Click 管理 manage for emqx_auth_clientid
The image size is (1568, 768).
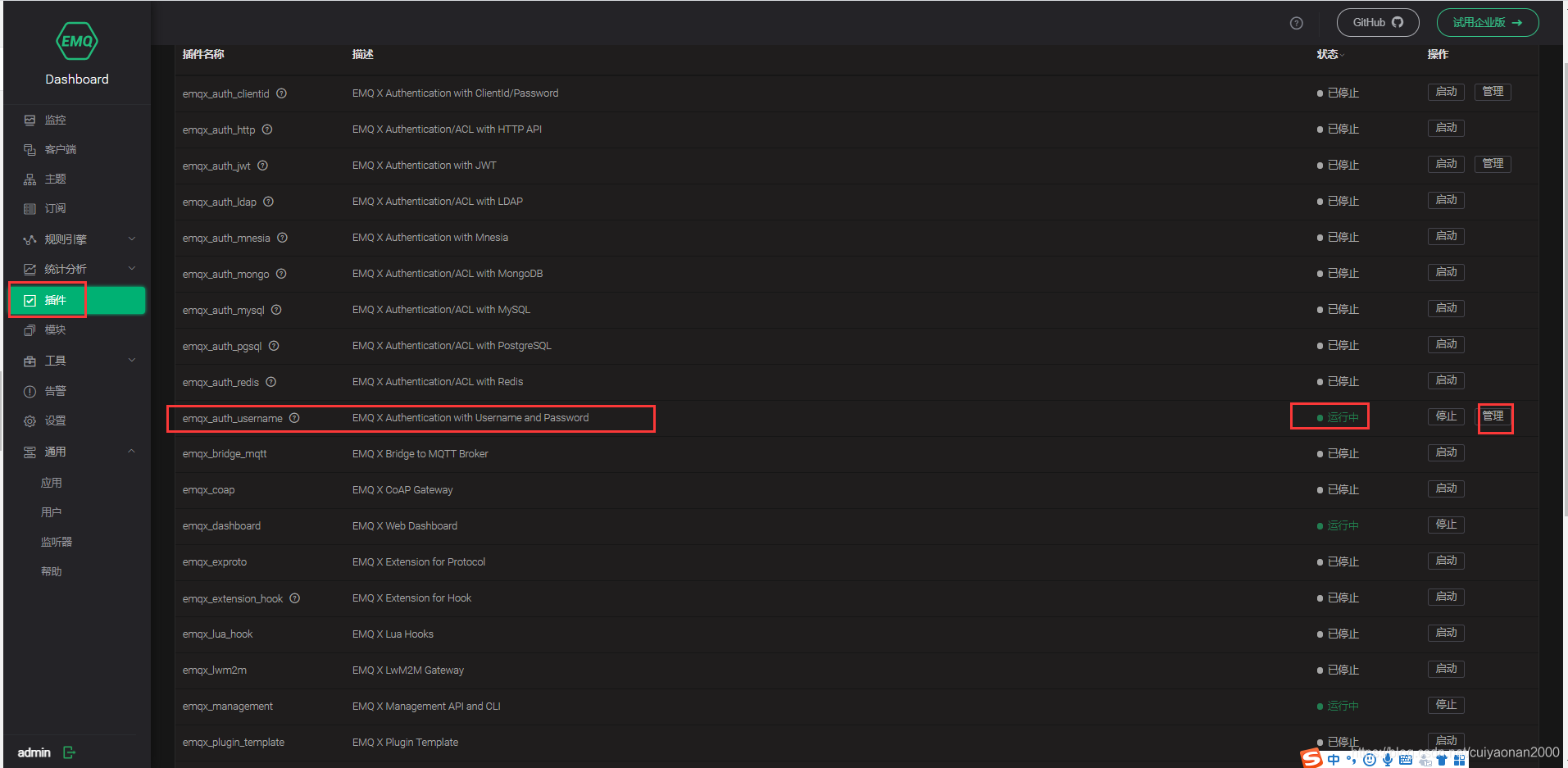tap(1493, 92)
